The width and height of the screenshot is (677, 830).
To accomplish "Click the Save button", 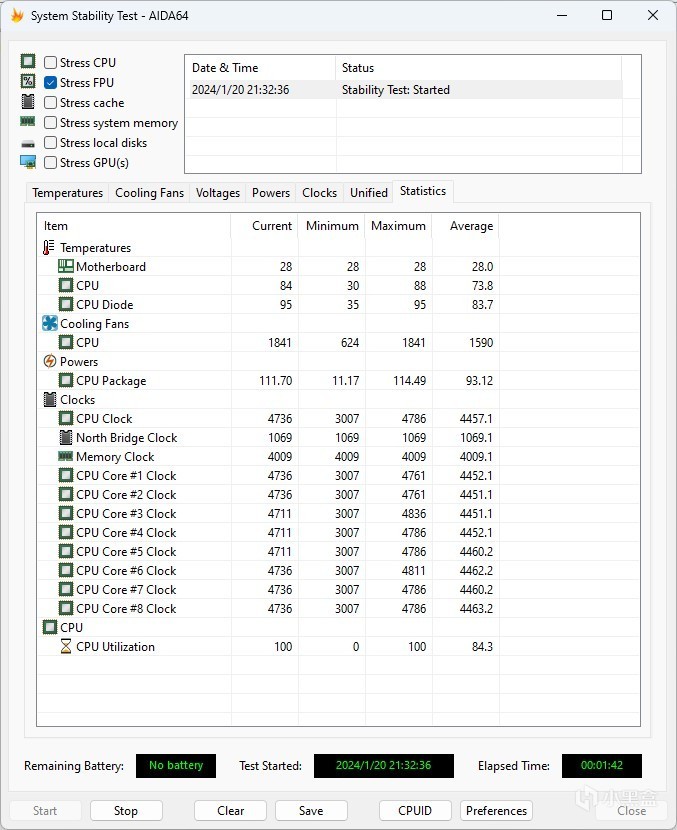I will [x=311, y=810].
